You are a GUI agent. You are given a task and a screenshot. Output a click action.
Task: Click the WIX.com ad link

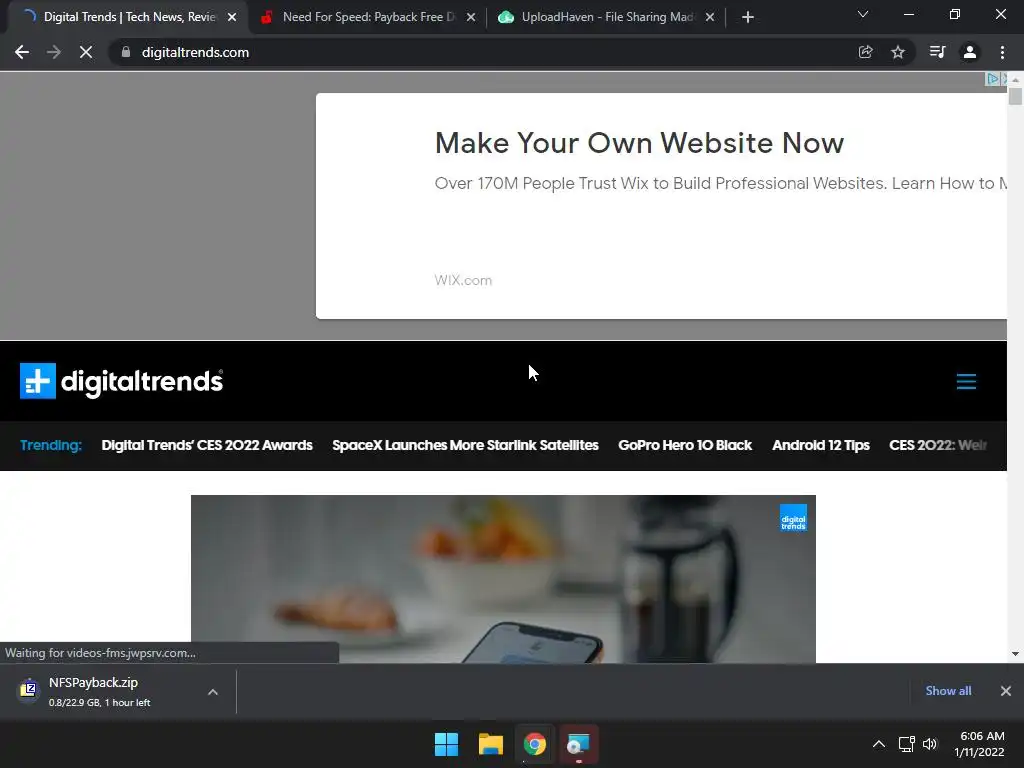click(463, 280)
